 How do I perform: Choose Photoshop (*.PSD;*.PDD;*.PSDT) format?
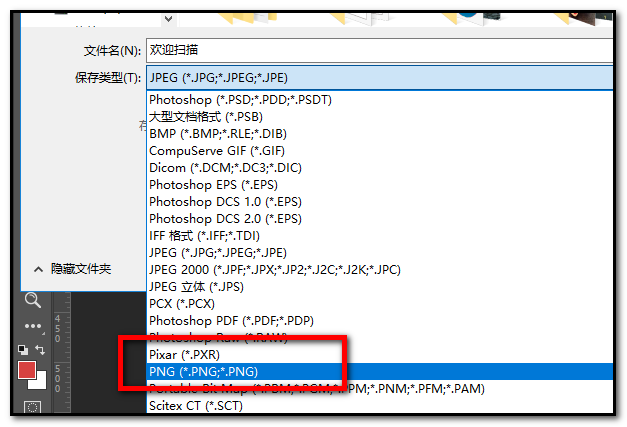click(x=379, y=100)
